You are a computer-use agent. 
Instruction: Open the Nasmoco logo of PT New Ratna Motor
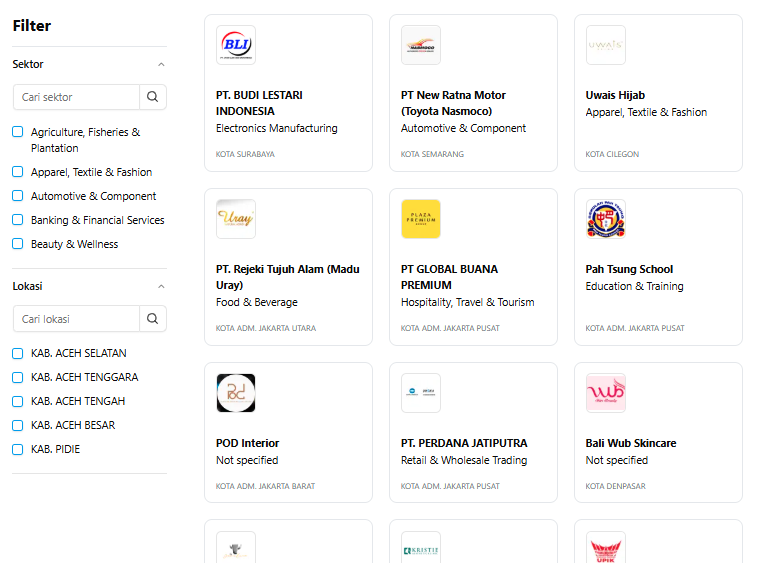point(421,45)
